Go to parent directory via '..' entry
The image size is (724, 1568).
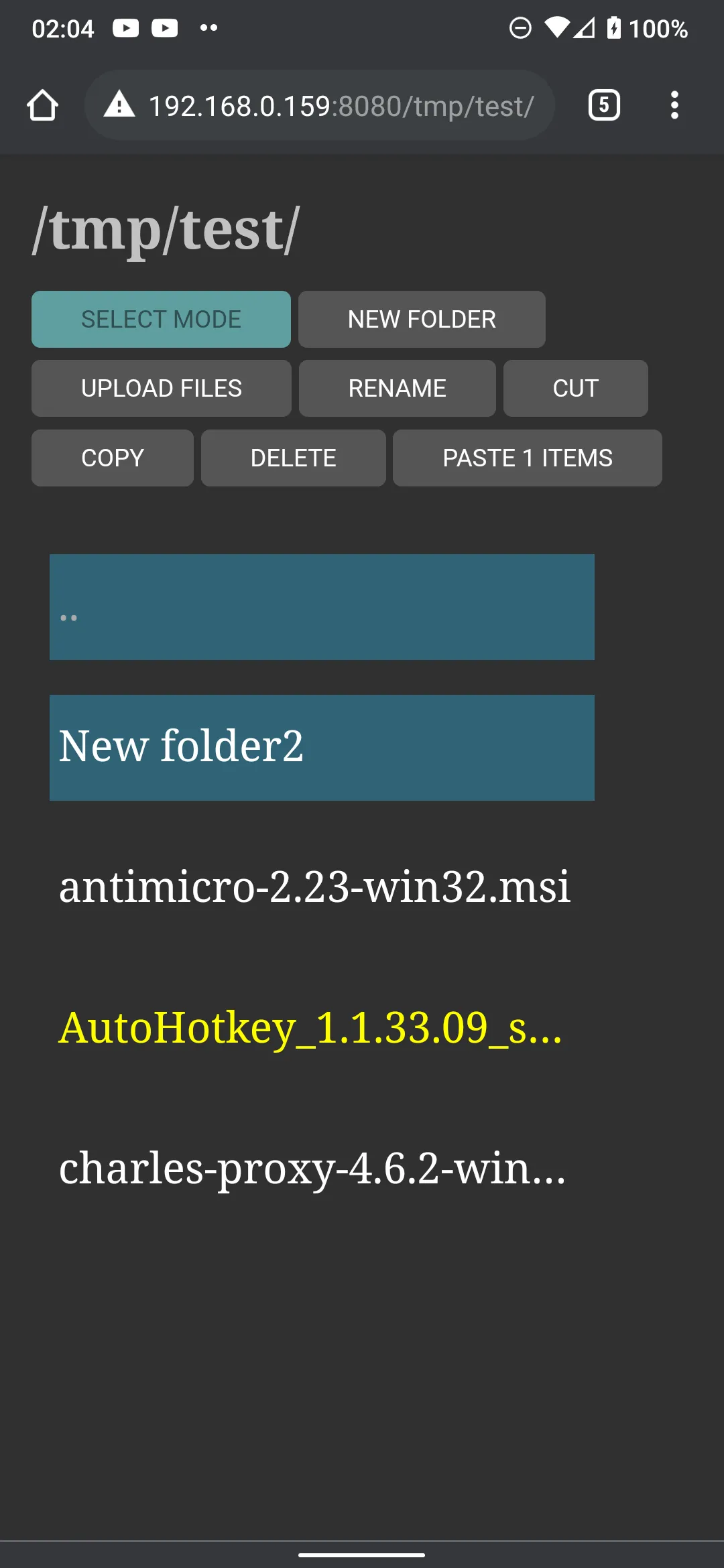(x=322, y=607)
